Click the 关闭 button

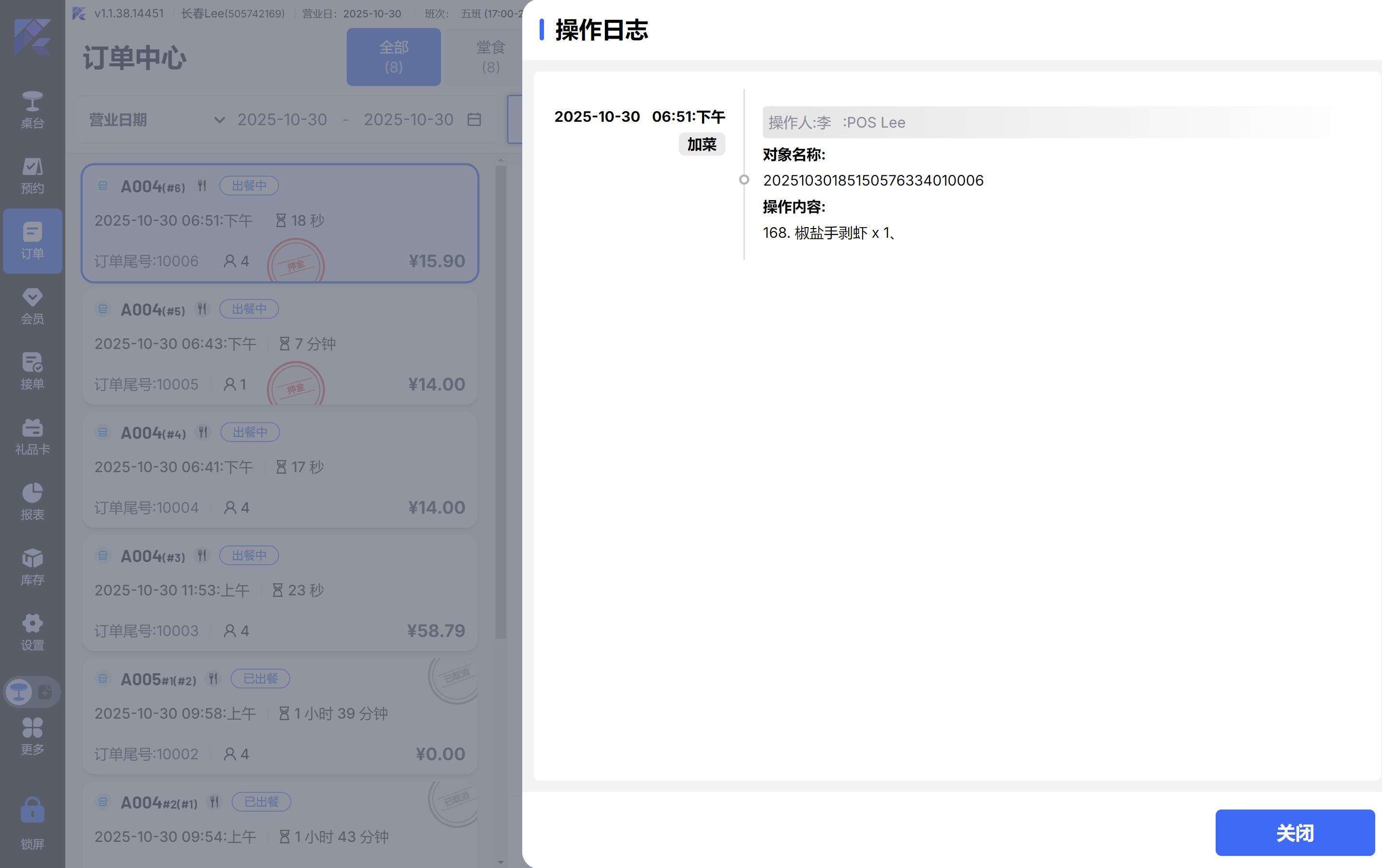(x=1294, y=832)
